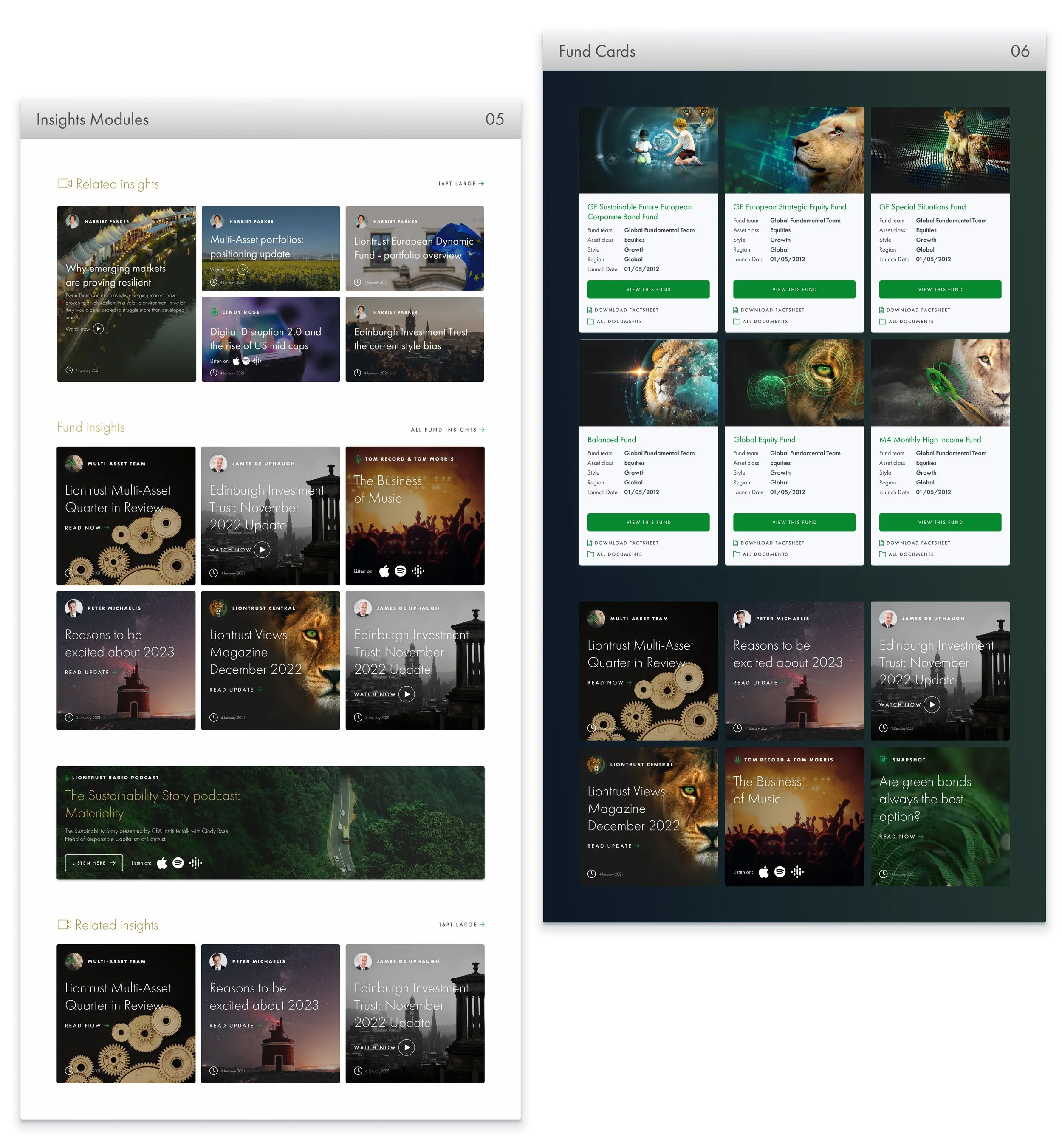This screenshot has width=1062, height=1148.
Task: Select the Liontrust Views Magazine thumbnail in Fund insights
Action: coord(270,660)
